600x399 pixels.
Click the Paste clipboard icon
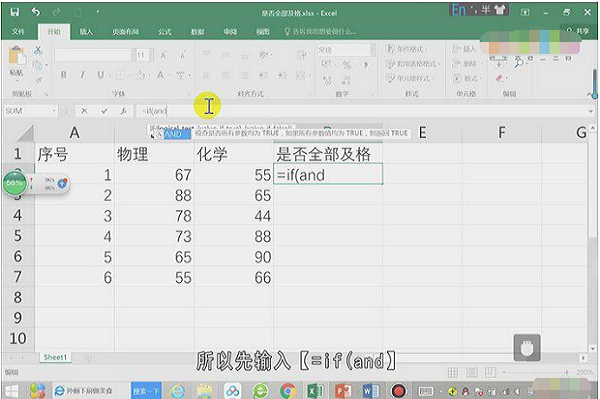coord(16,56)
